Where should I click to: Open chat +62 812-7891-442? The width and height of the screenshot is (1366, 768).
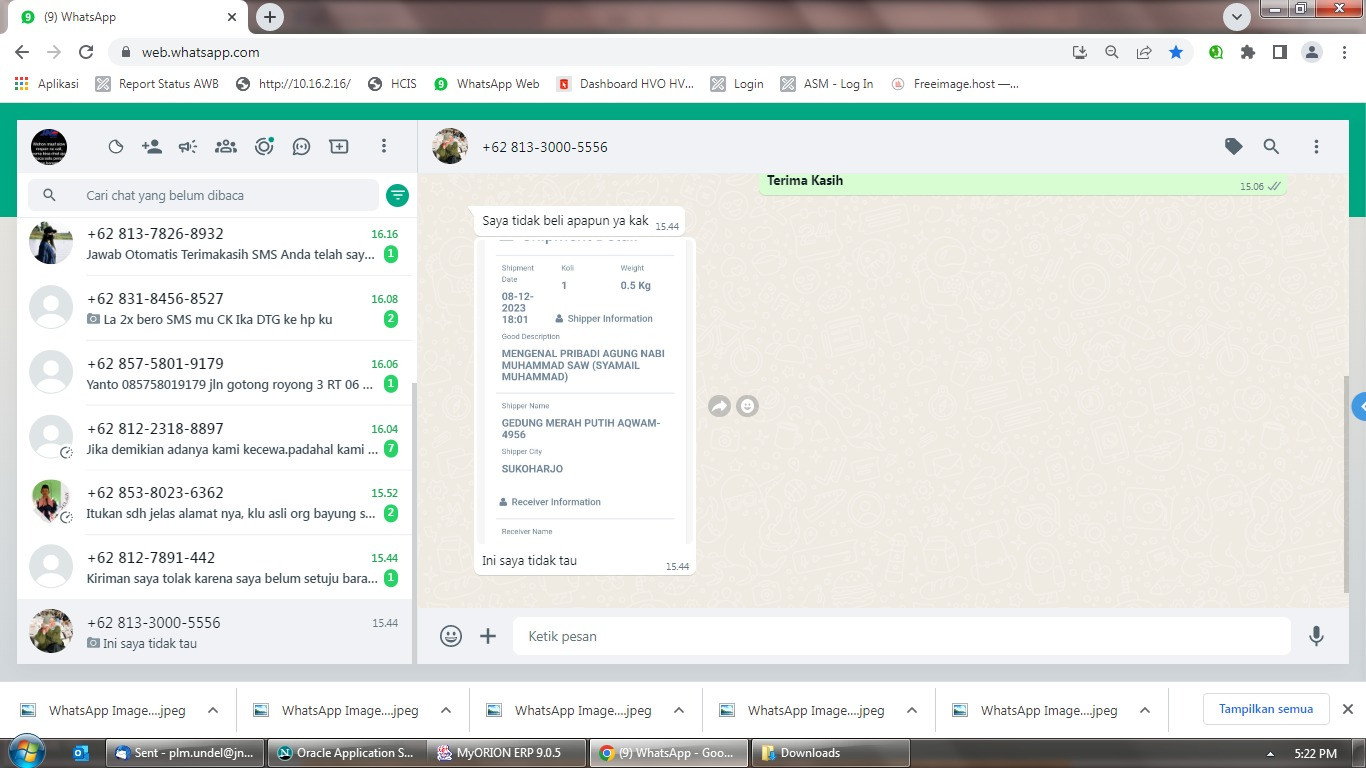[x=215, y=567]
